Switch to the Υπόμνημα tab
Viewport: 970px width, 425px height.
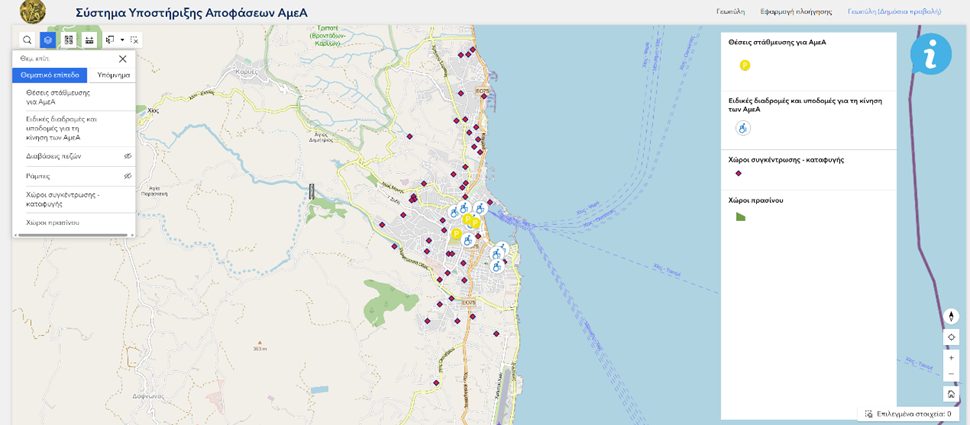[113, 75]
